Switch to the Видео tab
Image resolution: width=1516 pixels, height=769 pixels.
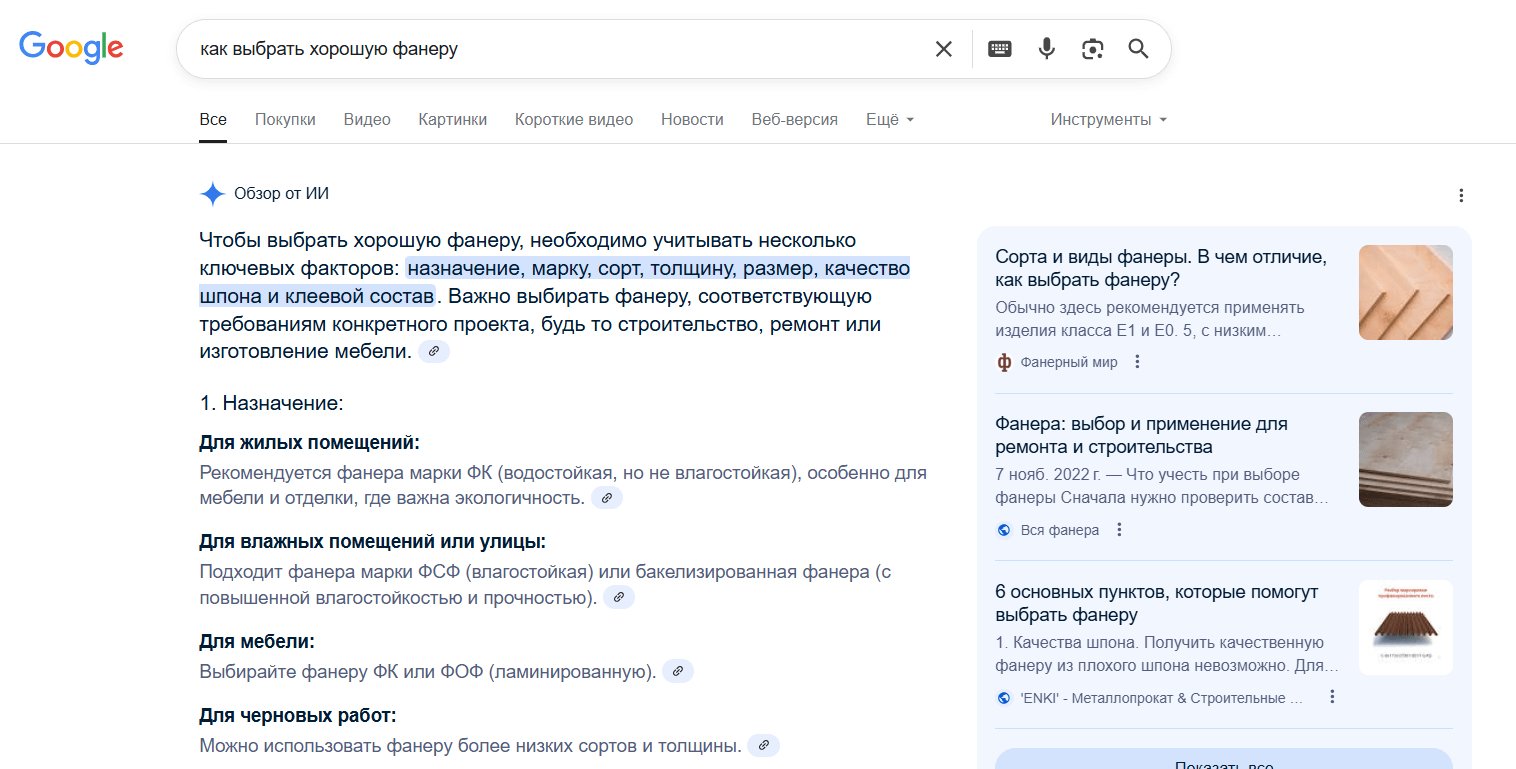[367, 120]
